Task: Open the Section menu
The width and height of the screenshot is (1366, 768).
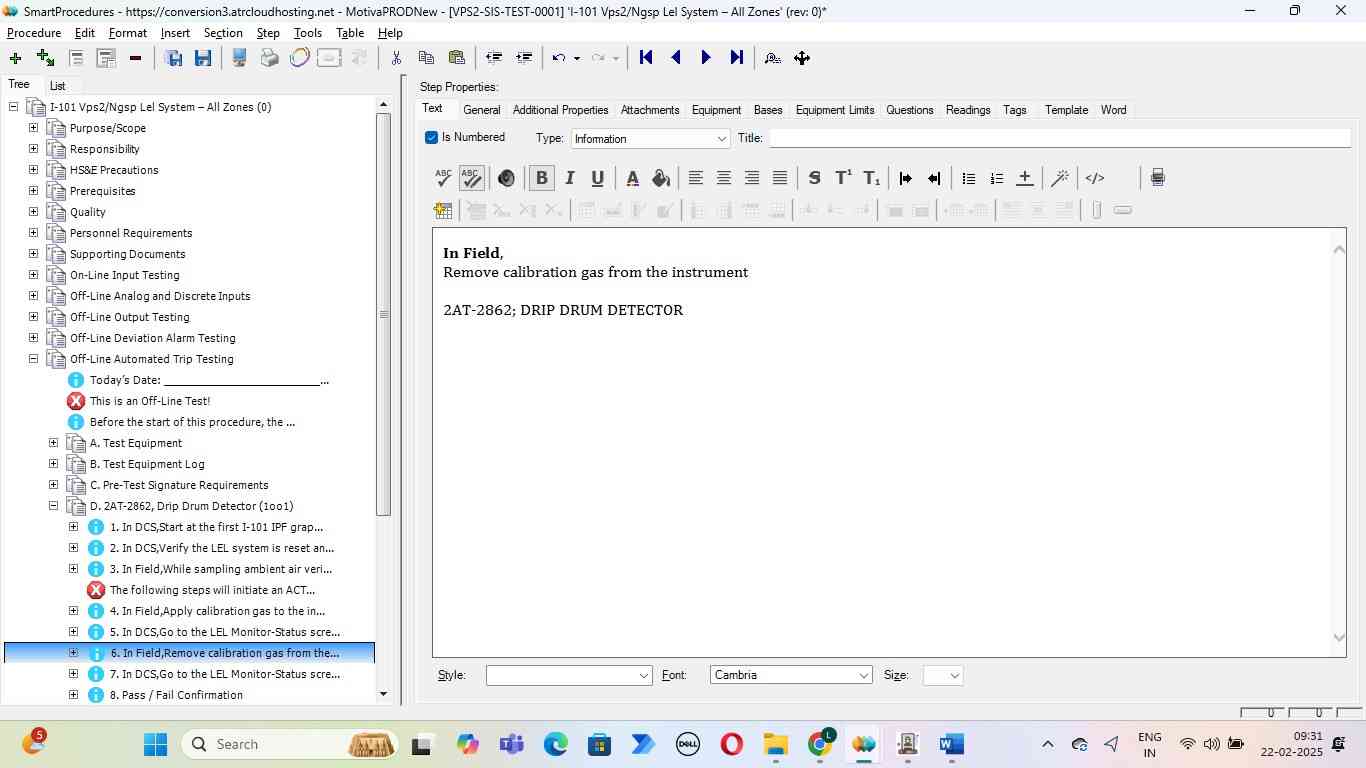Action: (223, 33)
